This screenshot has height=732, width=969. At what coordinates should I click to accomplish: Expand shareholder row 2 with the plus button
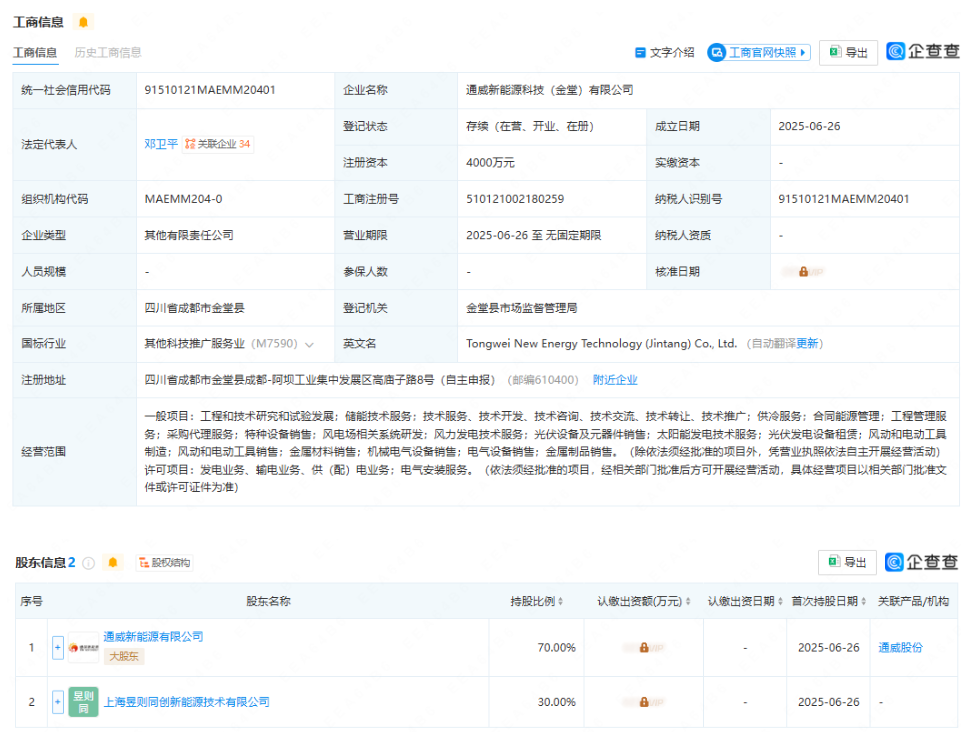click(x=57, y=702)
